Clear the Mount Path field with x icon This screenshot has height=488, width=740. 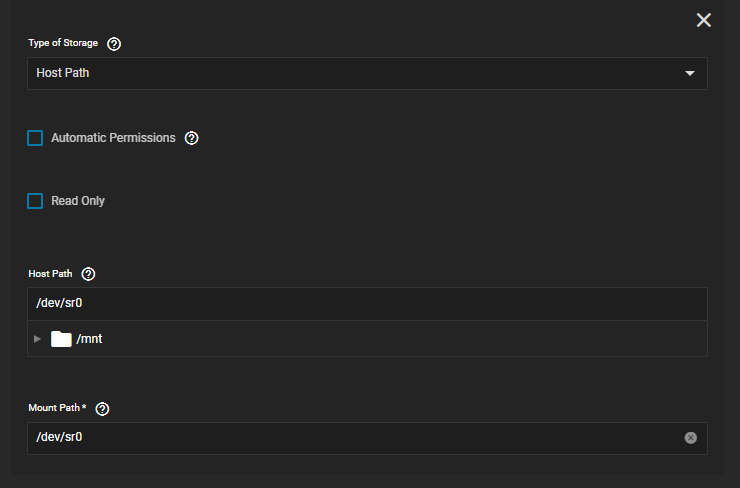click(690, 438)
